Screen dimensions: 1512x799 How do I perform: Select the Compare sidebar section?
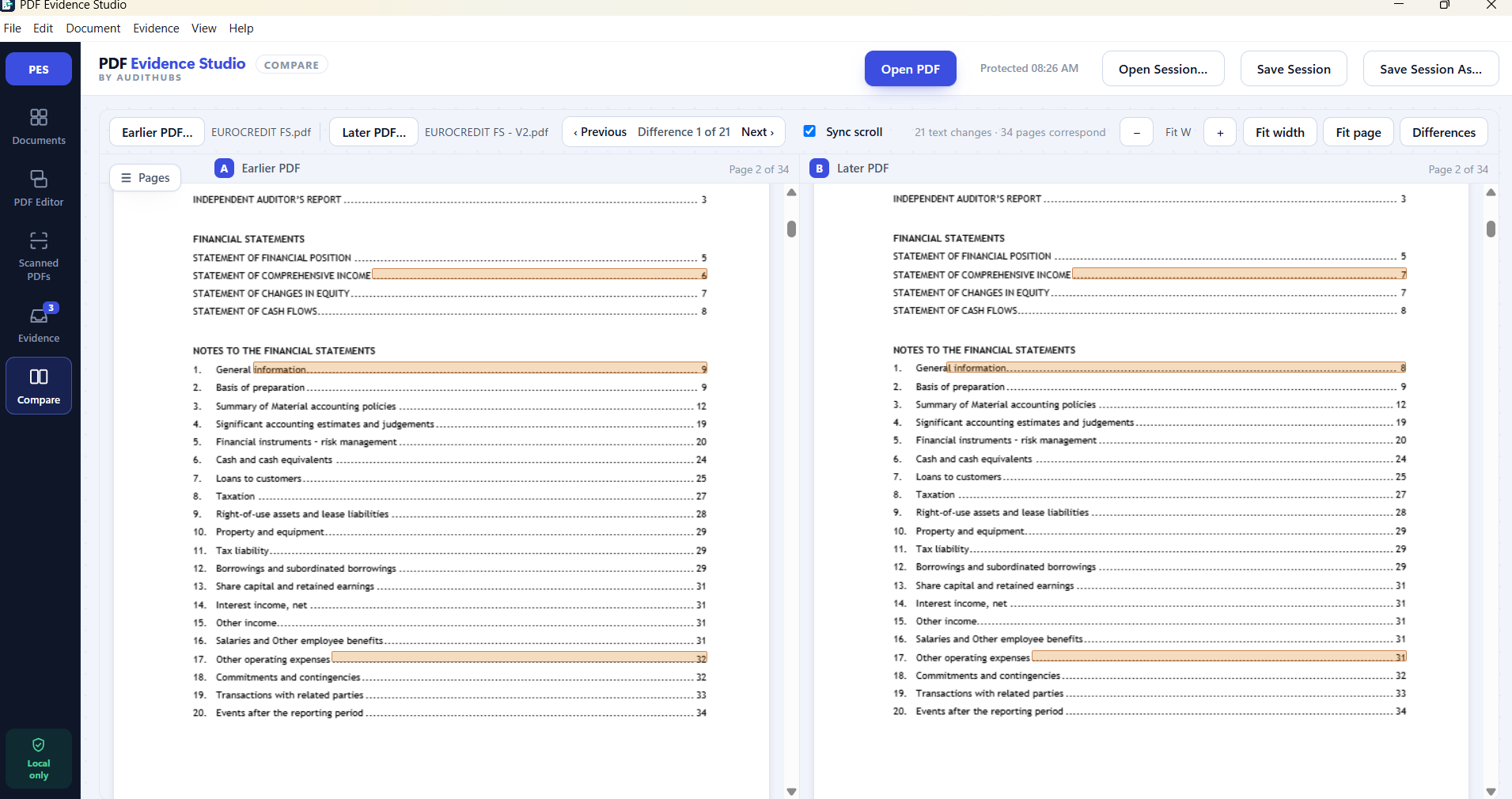[39, 386]
